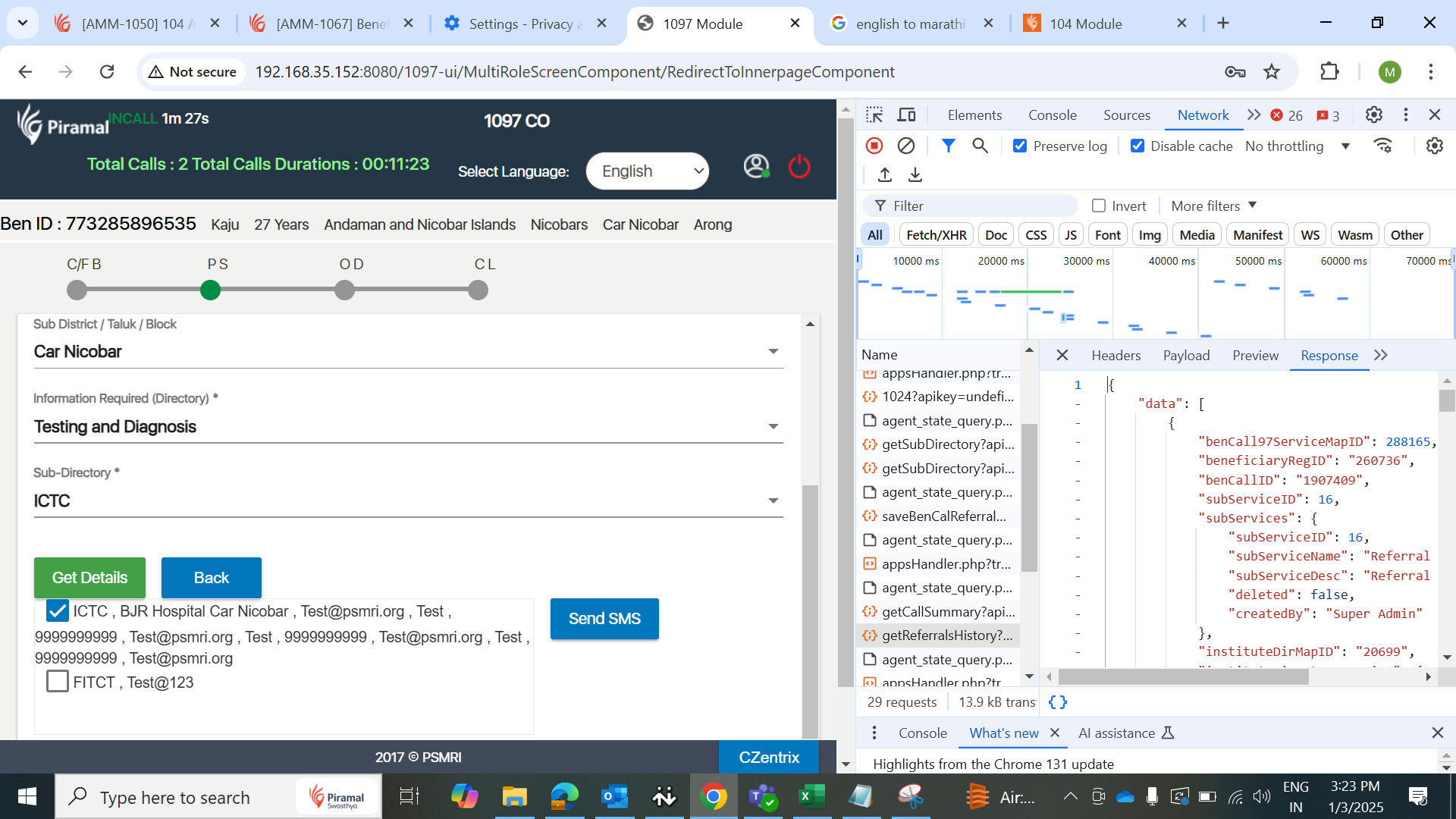Show more request detail tabs chevron
This screenshot has height=819, width=1456.
(1380, 355)
